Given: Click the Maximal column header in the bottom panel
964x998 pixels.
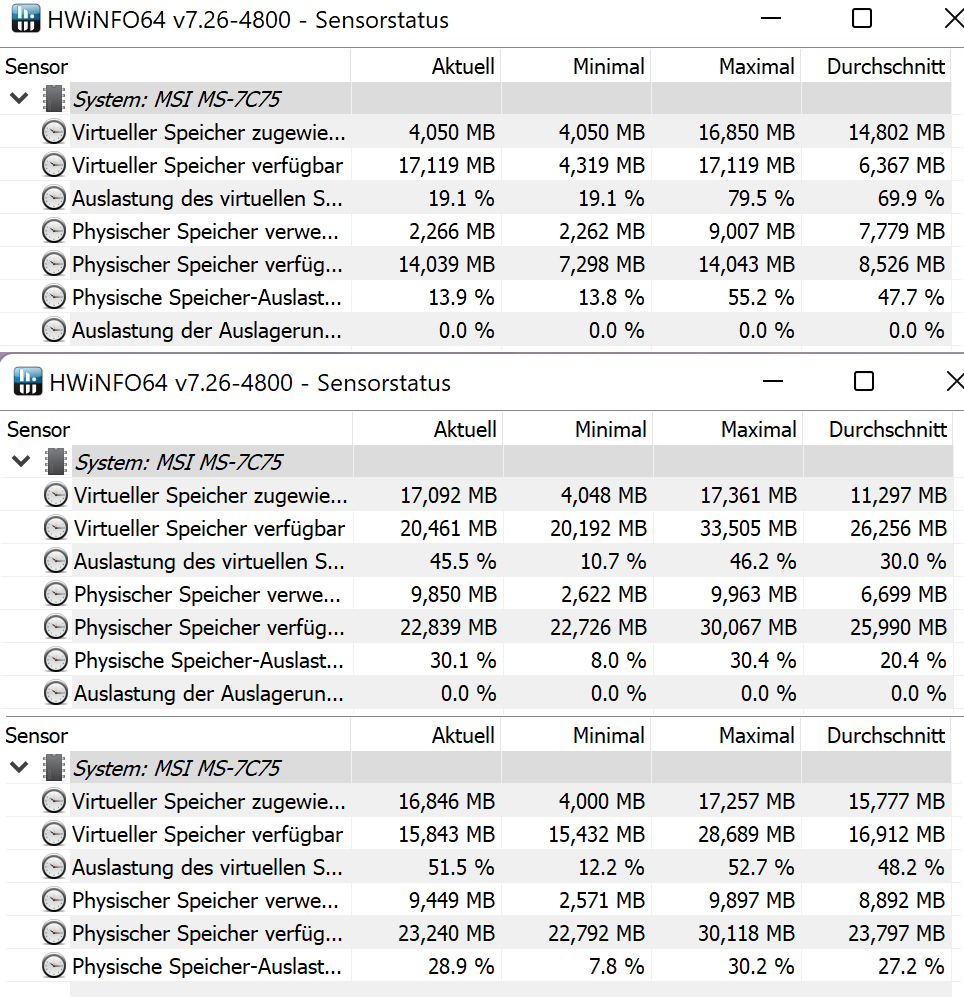Looking at the screenshot, I should [756, 735].
